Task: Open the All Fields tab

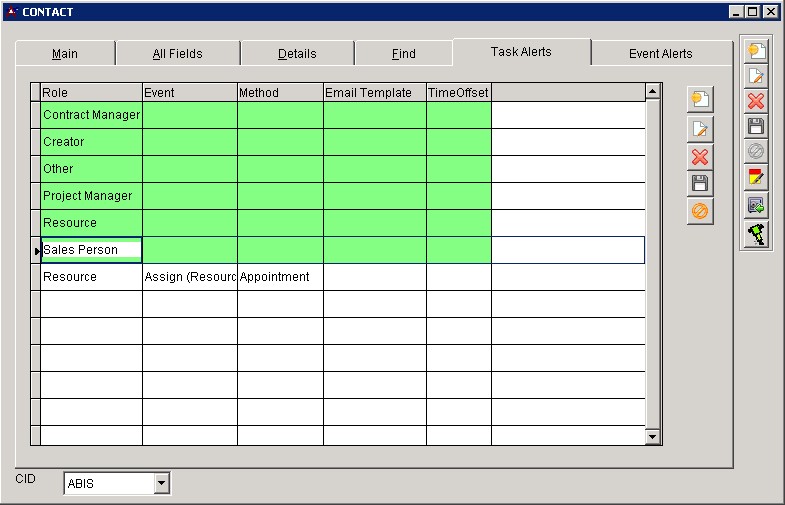Action: coord(177,54)
